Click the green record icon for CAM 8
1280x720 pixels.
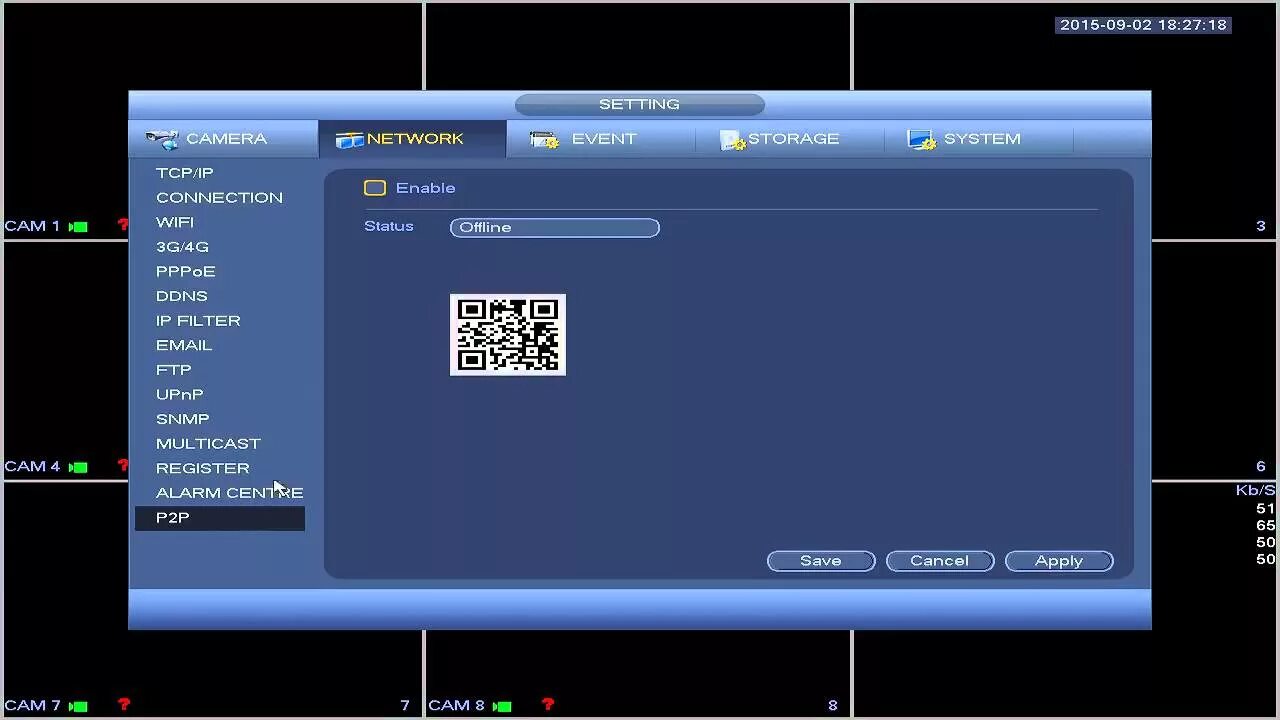point(502,706)
